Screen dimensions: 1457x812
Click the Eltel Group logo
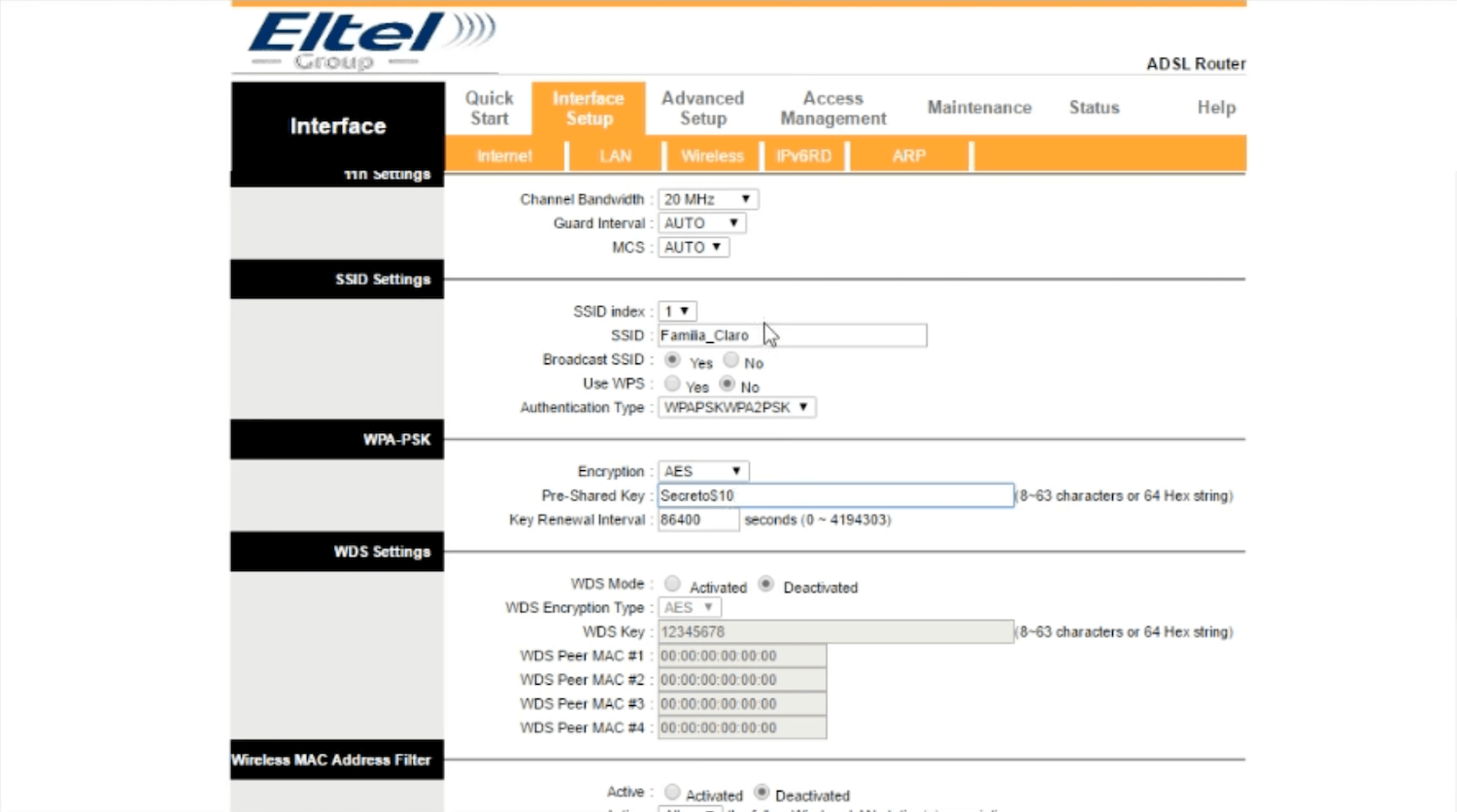[369, 41]
